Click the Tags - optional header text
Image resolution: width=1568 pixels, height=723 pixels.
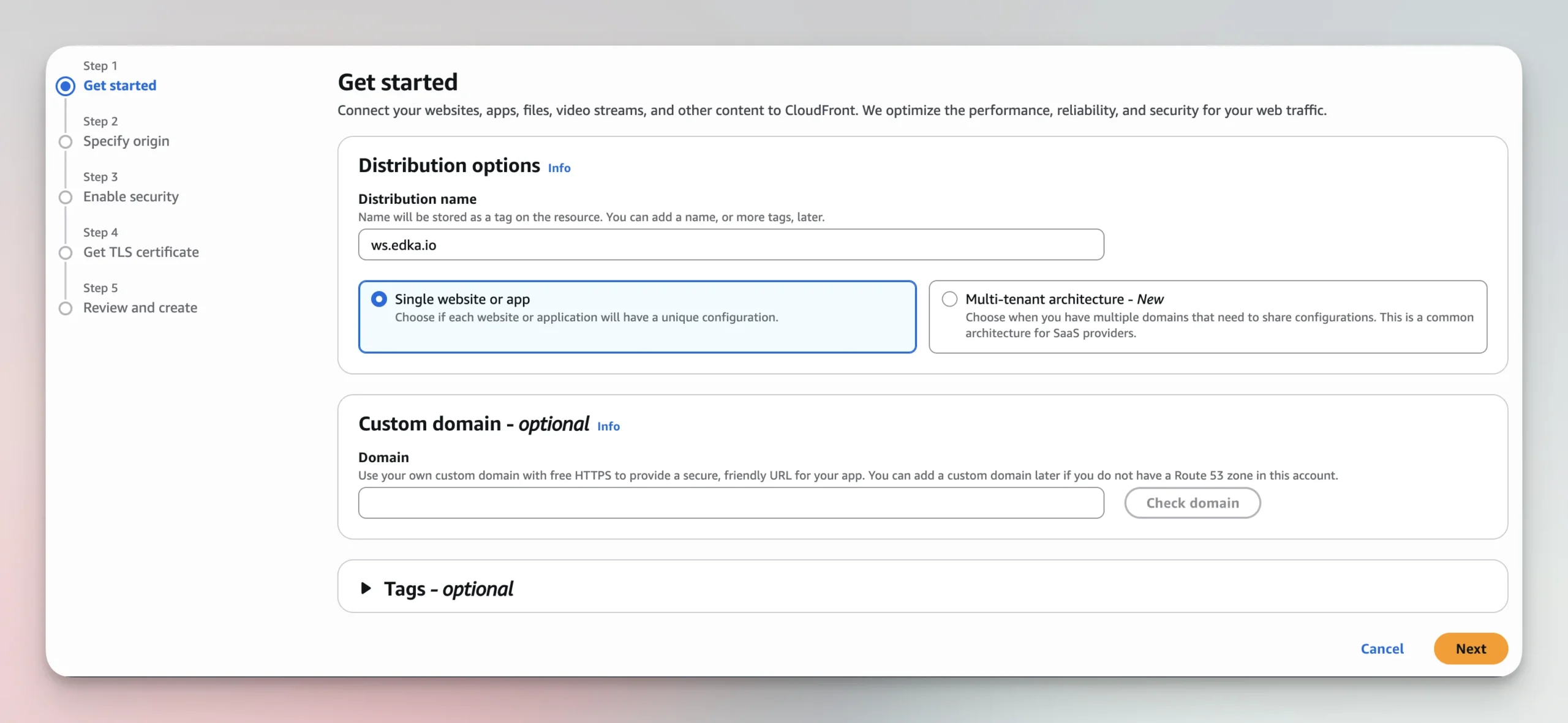(x=448, y=588)
